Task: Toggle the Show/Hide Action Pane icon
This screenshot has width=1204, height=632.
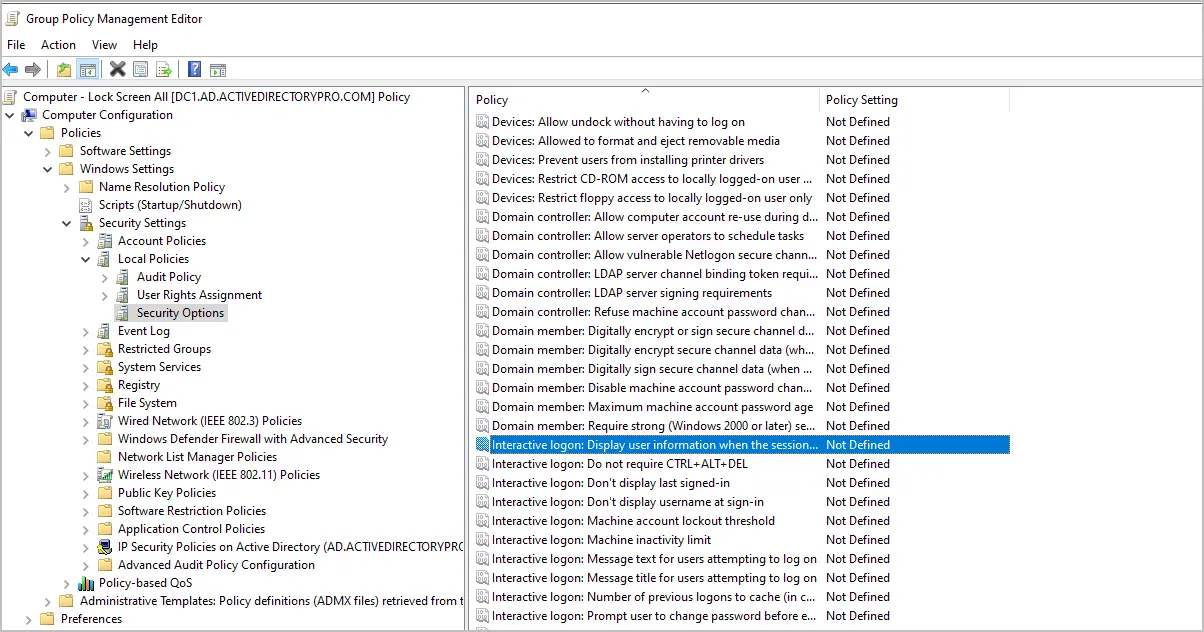Action: click(x=218, y=69)
